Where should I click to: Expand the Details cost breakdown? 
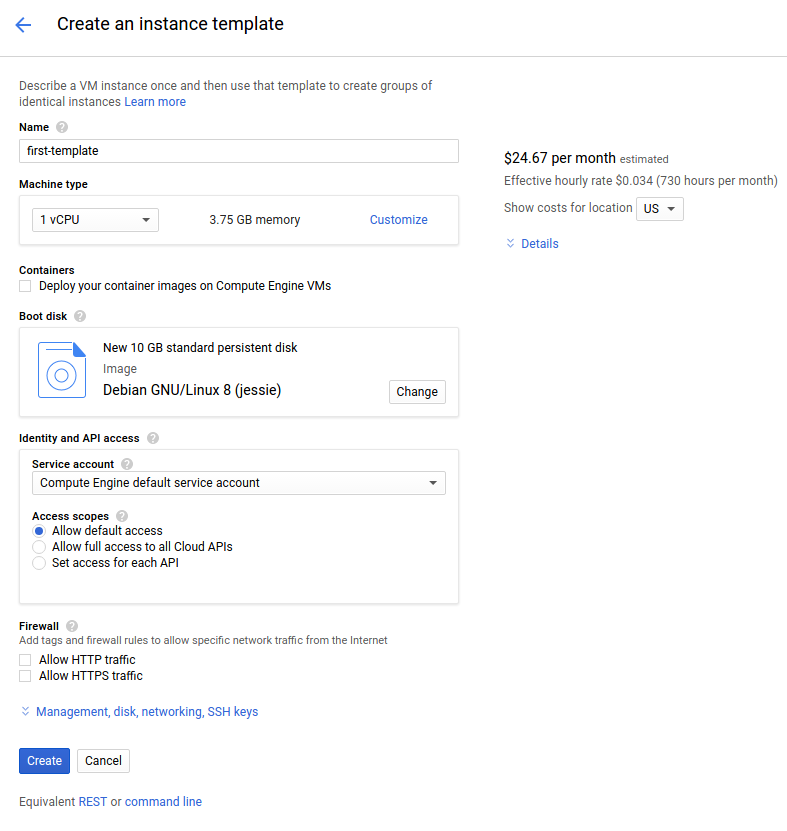pyautogui.click(x=531, y=243)
